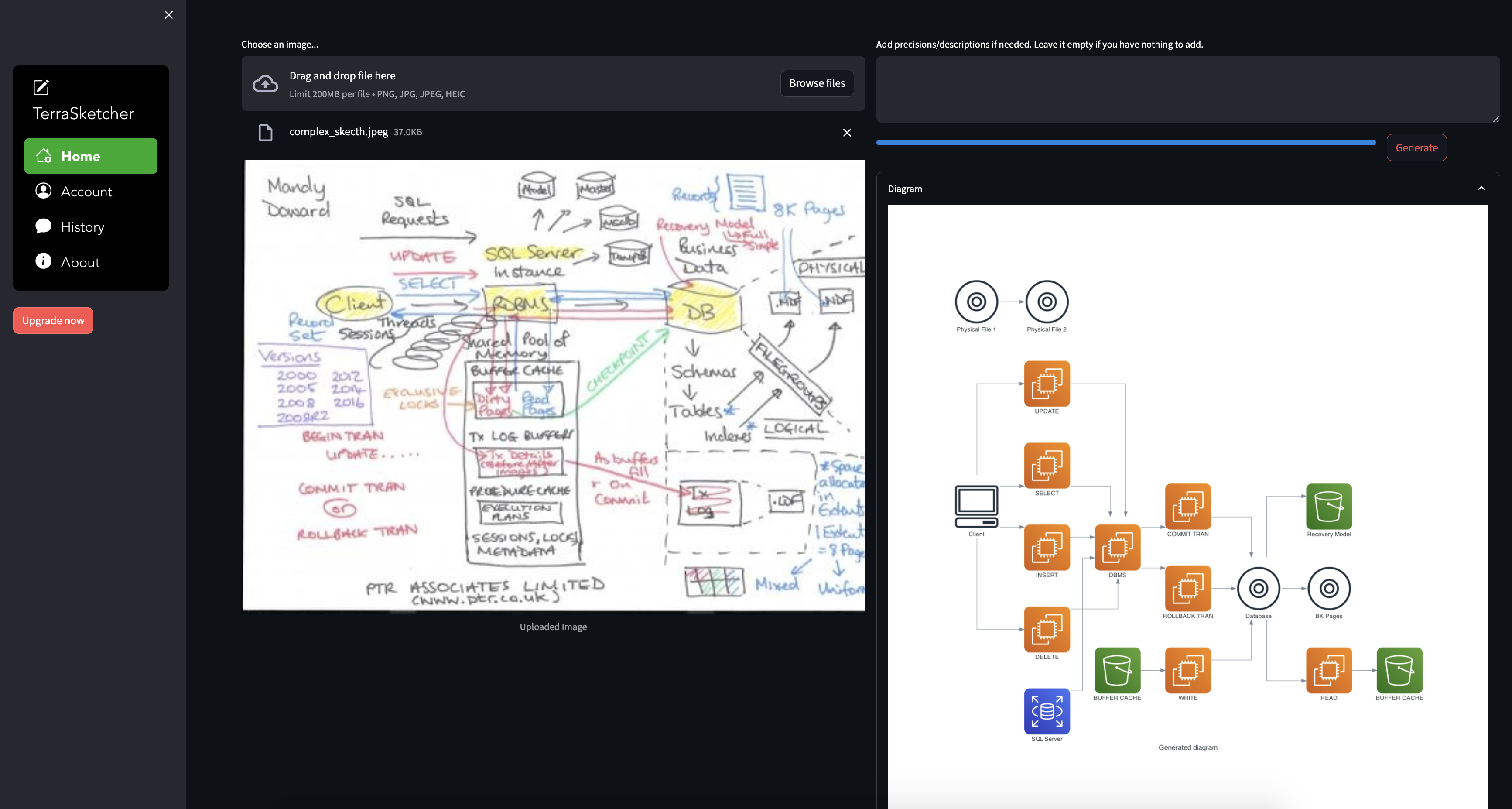This screenshot has height=809, width=1512.
Task: Click the COMMIT TRAN node icon
Action: coord(1188,507)
